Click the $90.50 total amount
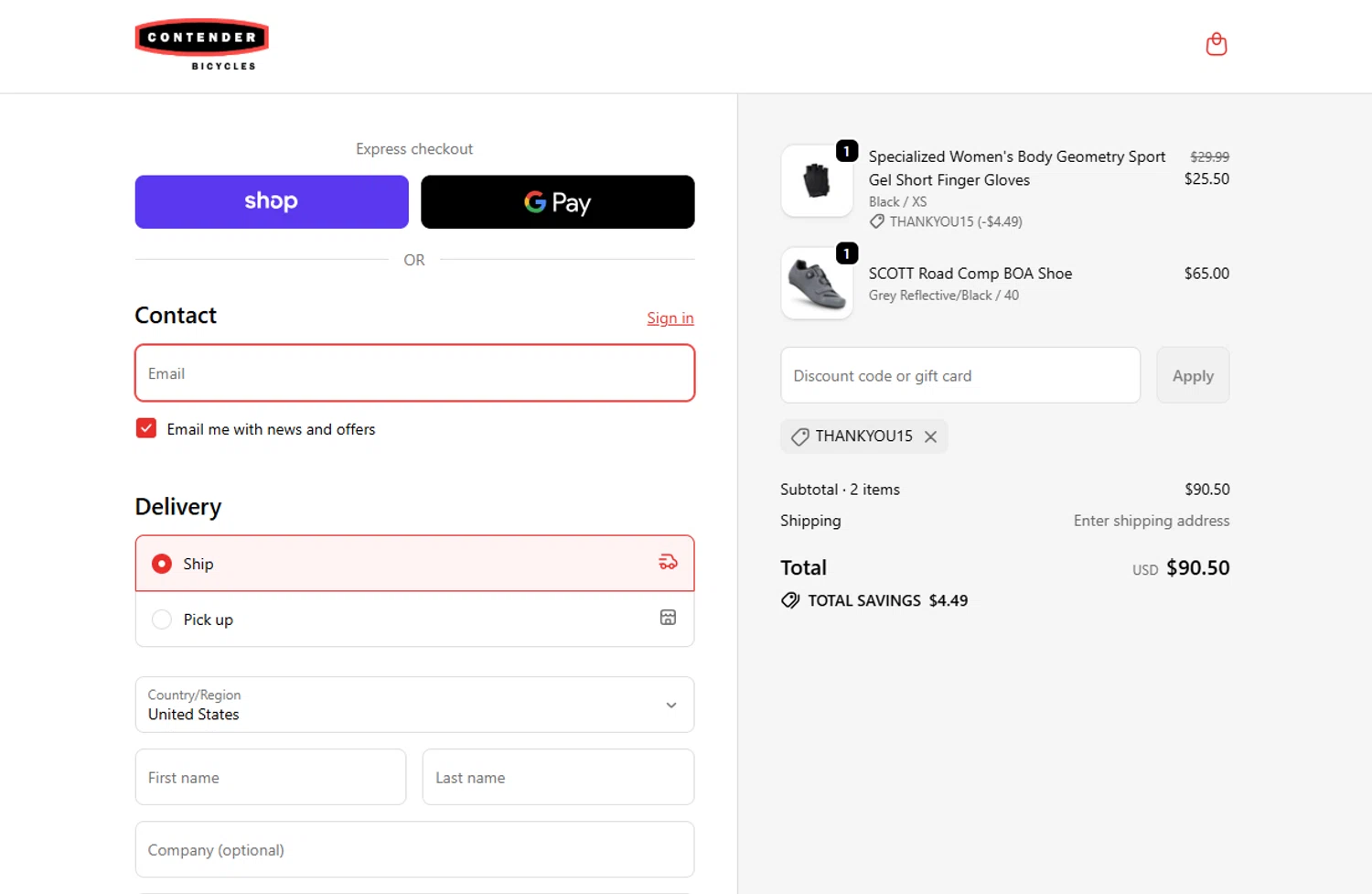This screenshot has height=894, width=1372. [x=1197, y=567]
